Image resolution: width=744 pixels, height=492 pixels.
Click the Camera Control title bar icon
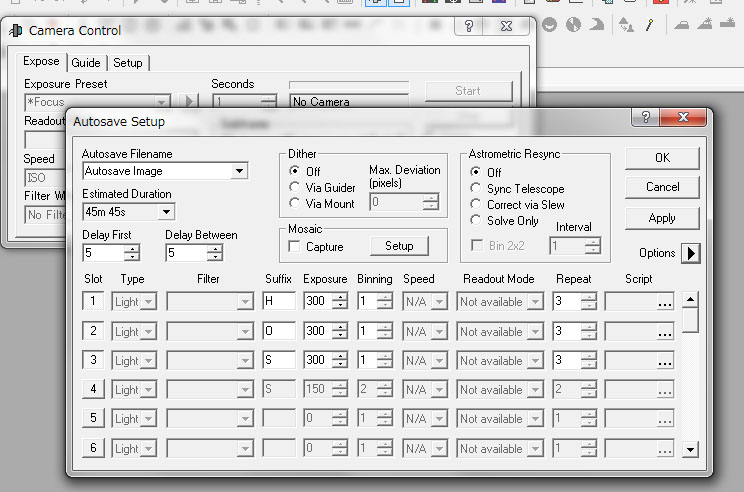point(16,30)
